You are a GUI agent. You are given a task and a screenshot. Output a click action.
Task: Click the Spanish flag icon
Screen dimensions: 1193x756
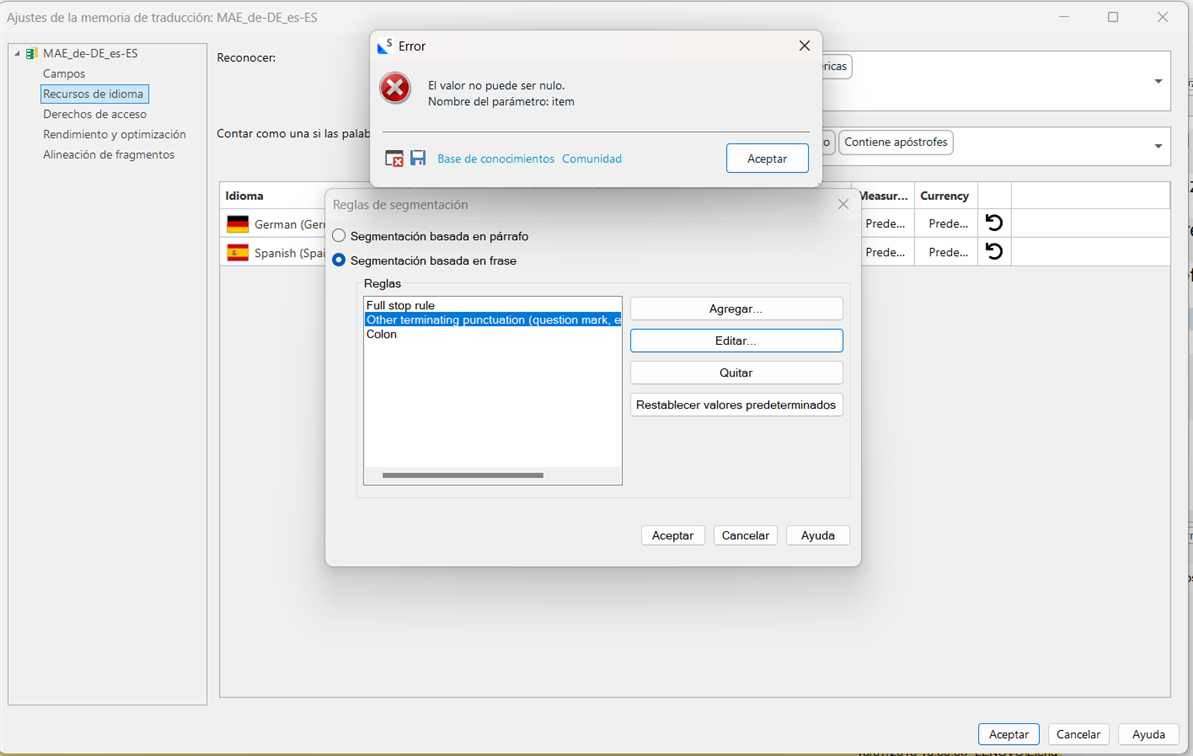(x=238, y=253)
